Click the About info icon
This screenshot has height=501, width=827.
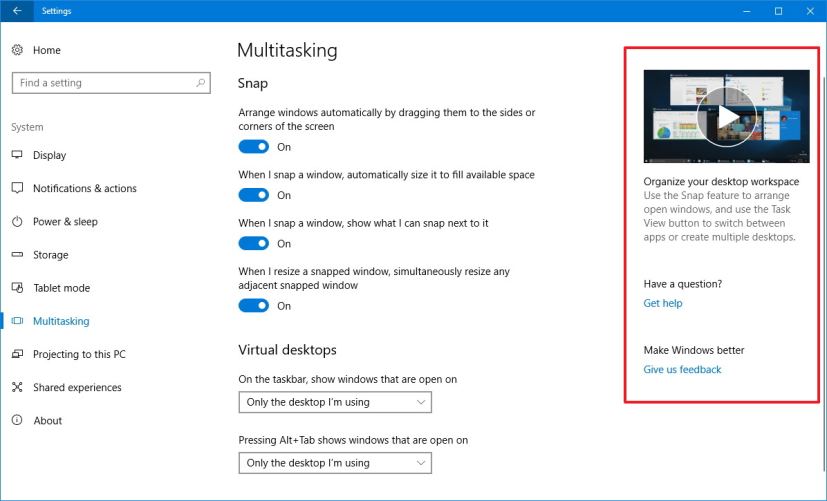coord(17,420)
